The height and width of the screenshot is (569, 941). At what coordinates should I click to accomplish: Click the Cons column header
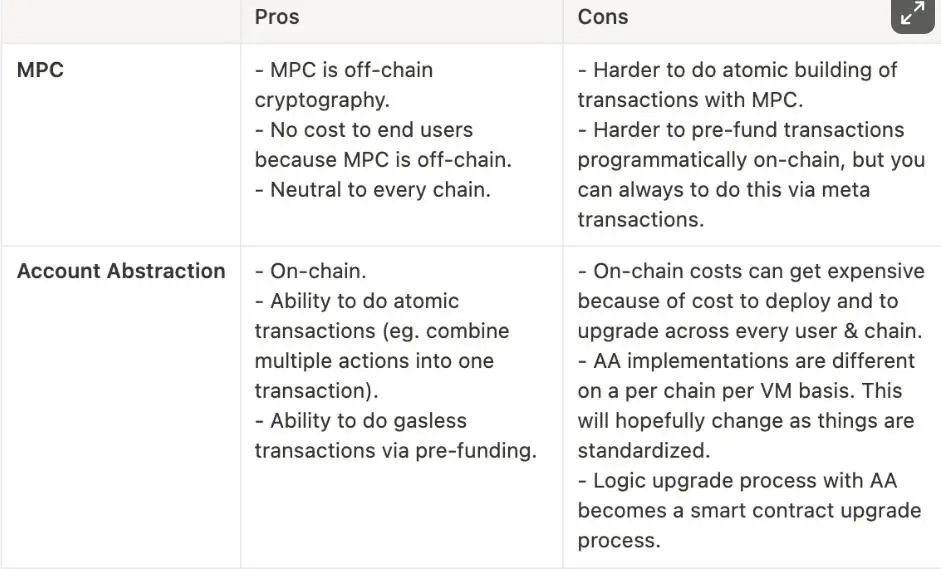(x=603, y=17)
